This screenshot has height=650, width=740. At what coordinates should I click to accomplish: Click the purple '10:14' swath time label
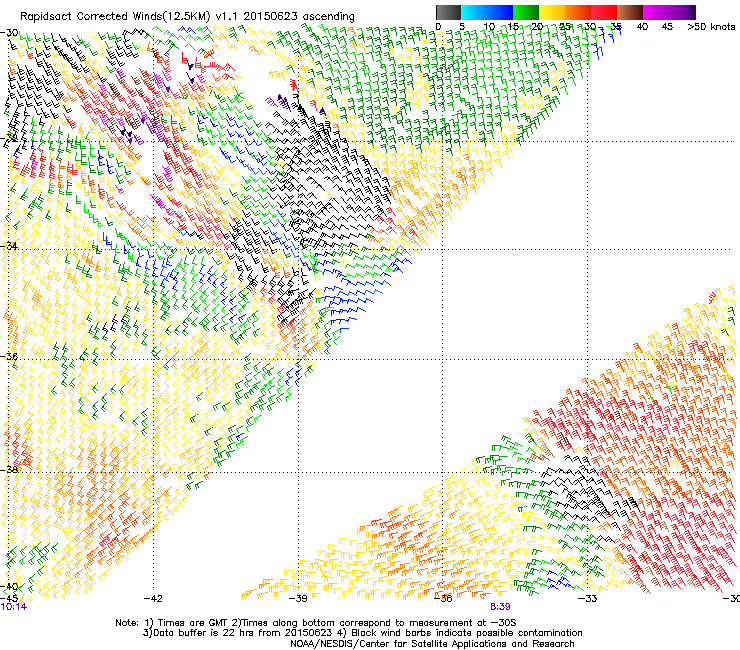(x=14, y=607)
